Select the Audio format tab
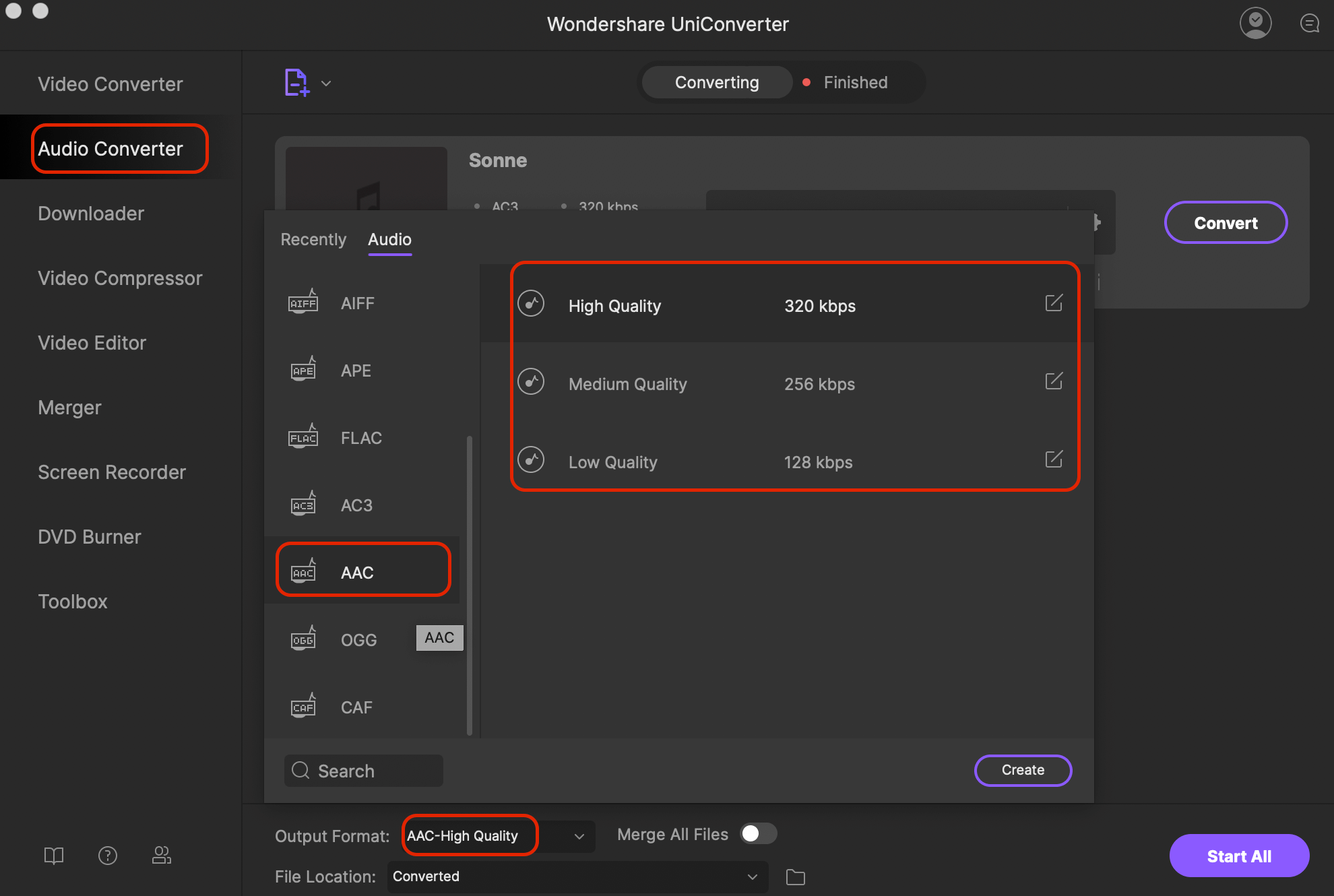The height and width of the screenshot is (896, 1334). click(x=389, y=239)
